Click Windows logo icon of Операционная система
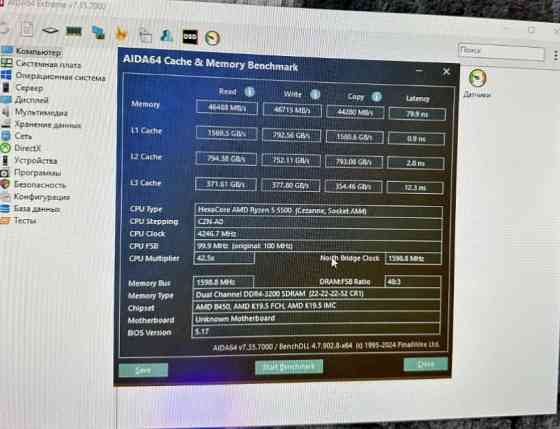This screenshot has height=429, width=560. [x=6, y=75]
